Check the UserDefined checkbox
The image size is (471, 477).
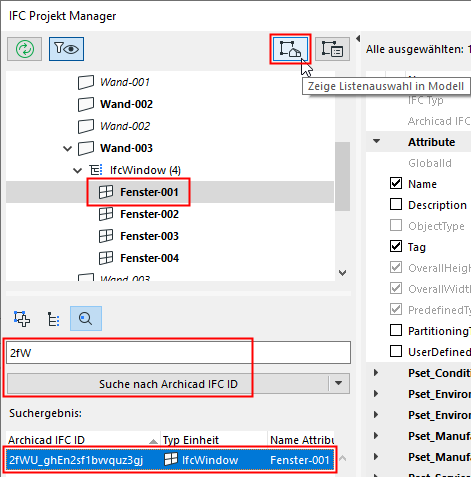396,351
